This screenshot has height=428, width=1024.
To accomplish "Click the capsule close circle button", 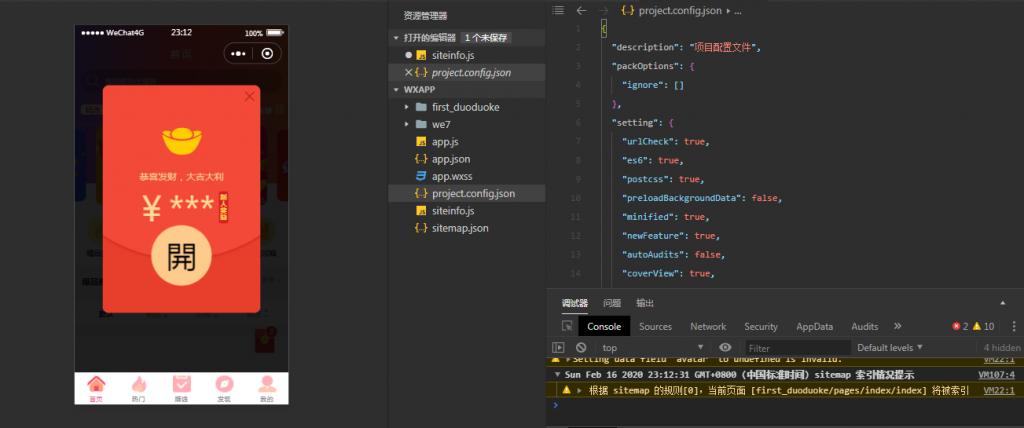I will tap(267, 54).
